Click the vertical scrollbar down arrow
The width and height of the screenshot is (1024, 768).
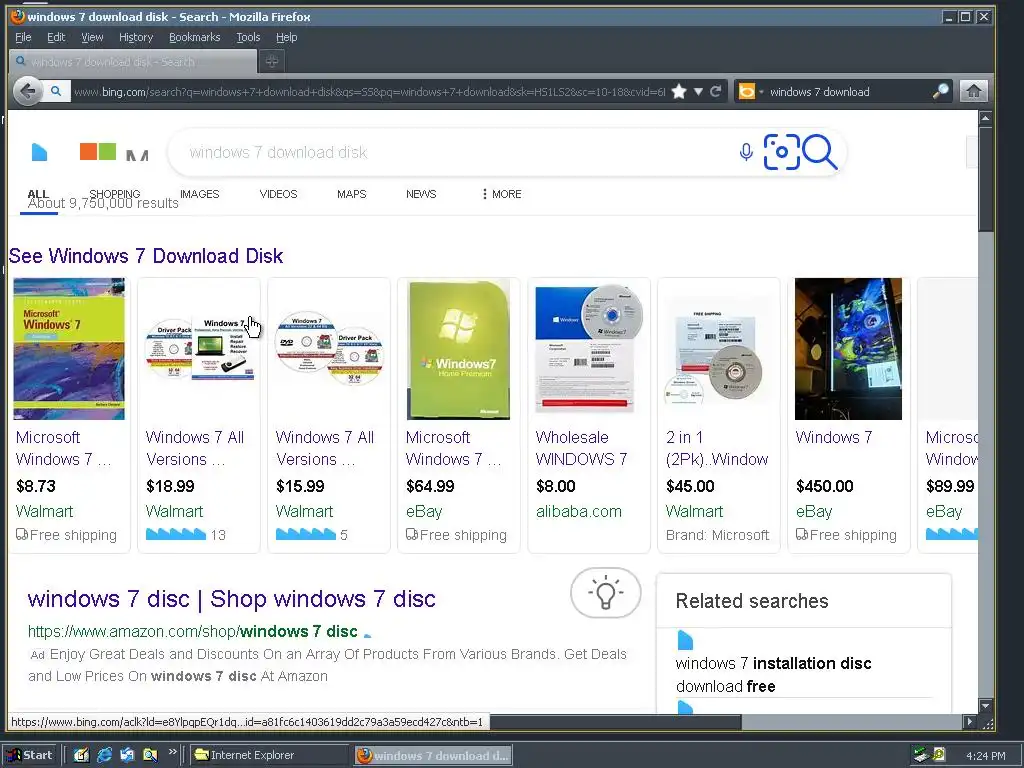click(985, 706)
